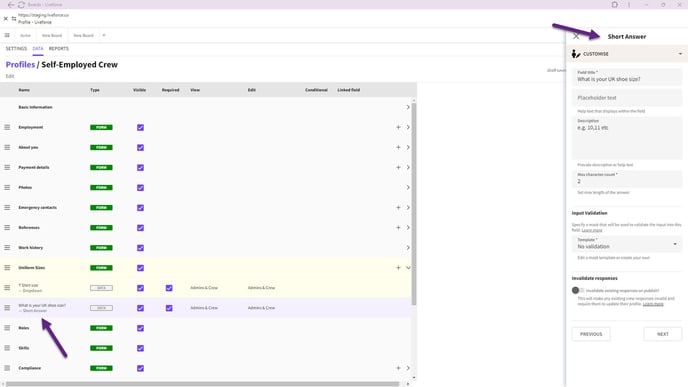Click the Next button
This screenshot has width=688, height=387.
[x=663, y=334]
